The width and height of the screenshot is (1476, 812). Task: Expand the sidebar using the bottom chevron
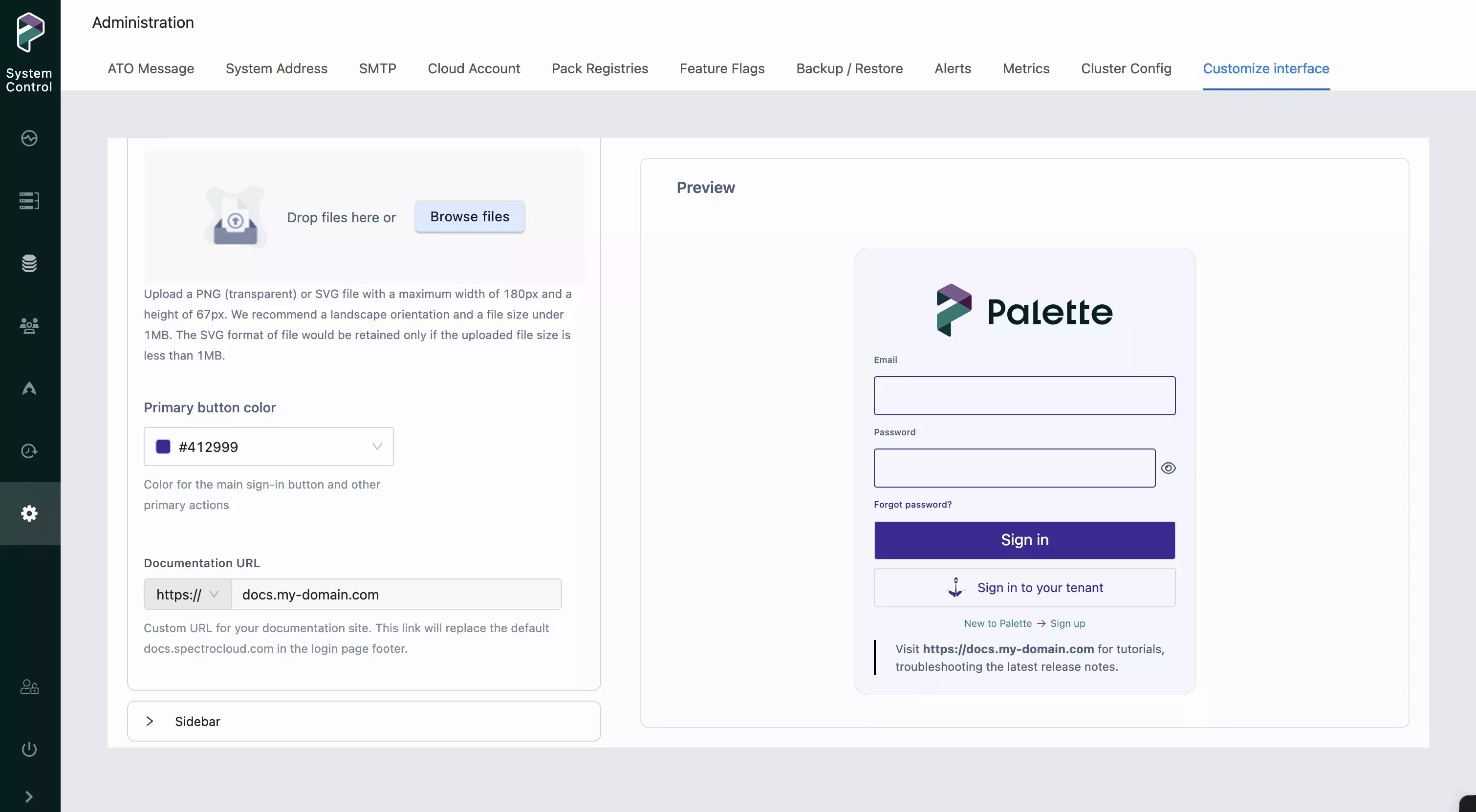click(29, 796)
